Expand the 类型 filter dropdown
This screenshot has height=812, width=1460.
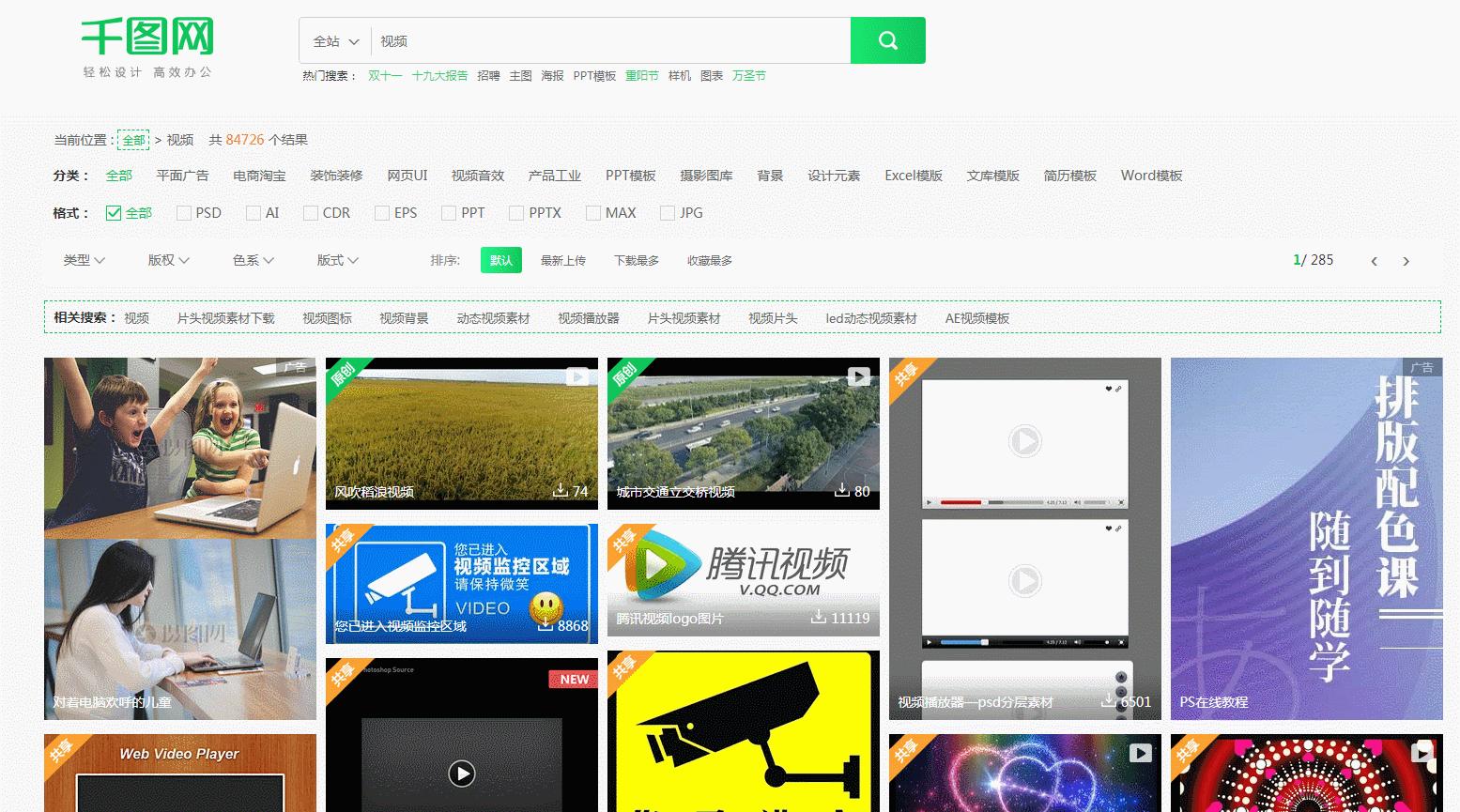pos(84,260)
